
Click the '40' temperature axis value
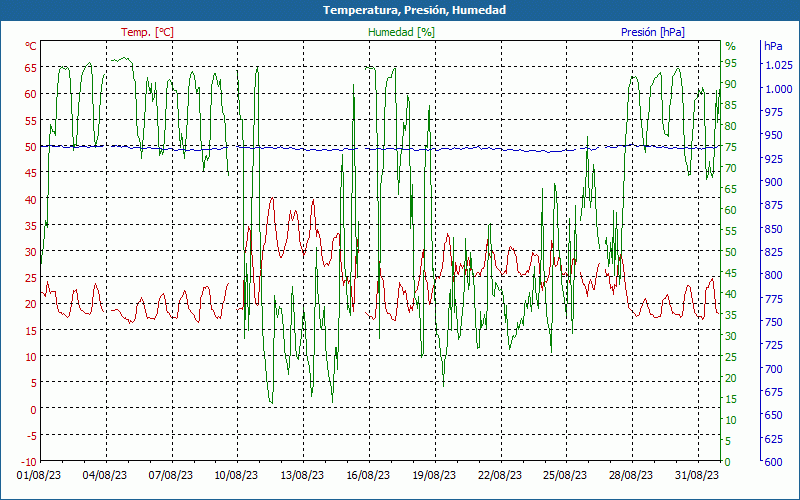[31, 199]
